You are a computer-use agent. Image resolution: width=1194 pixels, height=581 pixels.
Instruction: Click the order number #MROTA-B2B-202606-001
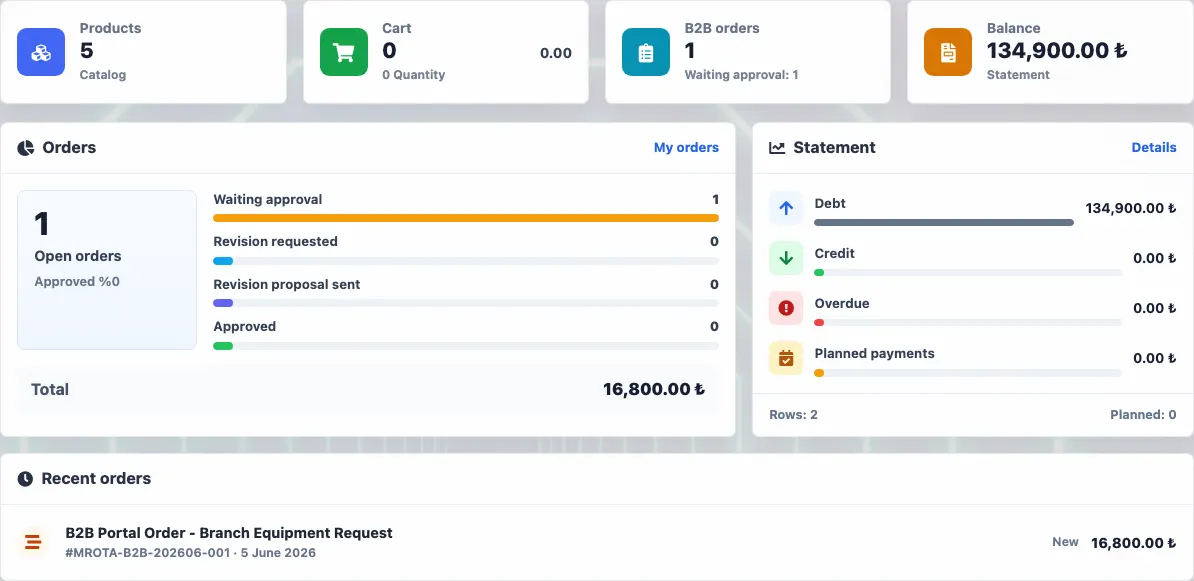(148, 553)
